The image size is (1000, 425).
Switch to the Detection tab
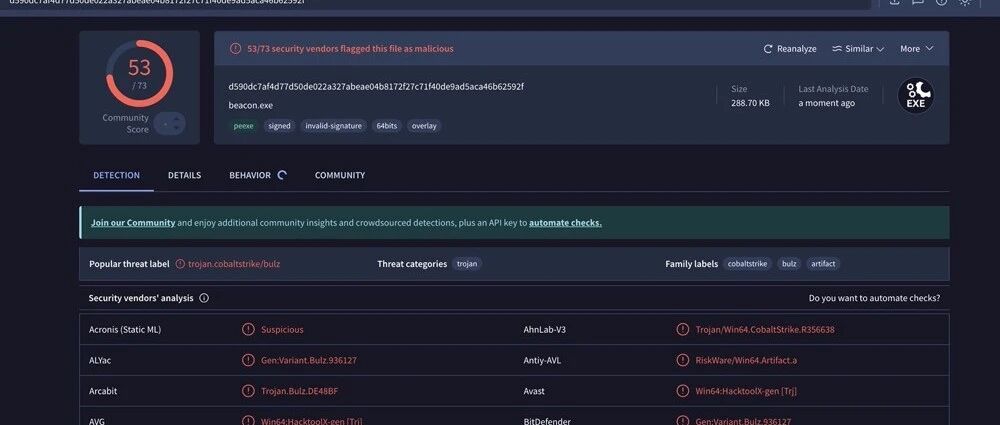pyautogui.click(x=117, y=175)
